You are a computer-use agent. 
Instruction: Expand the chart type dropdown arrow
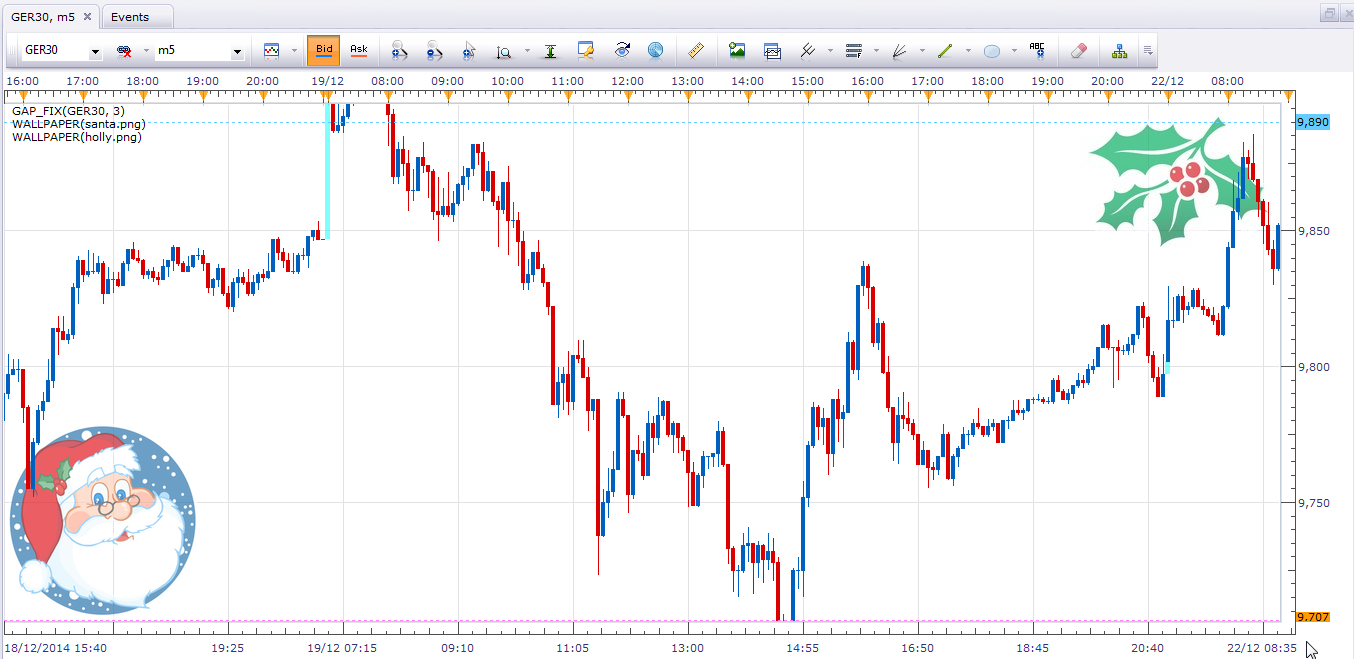[x=294, y=51]
